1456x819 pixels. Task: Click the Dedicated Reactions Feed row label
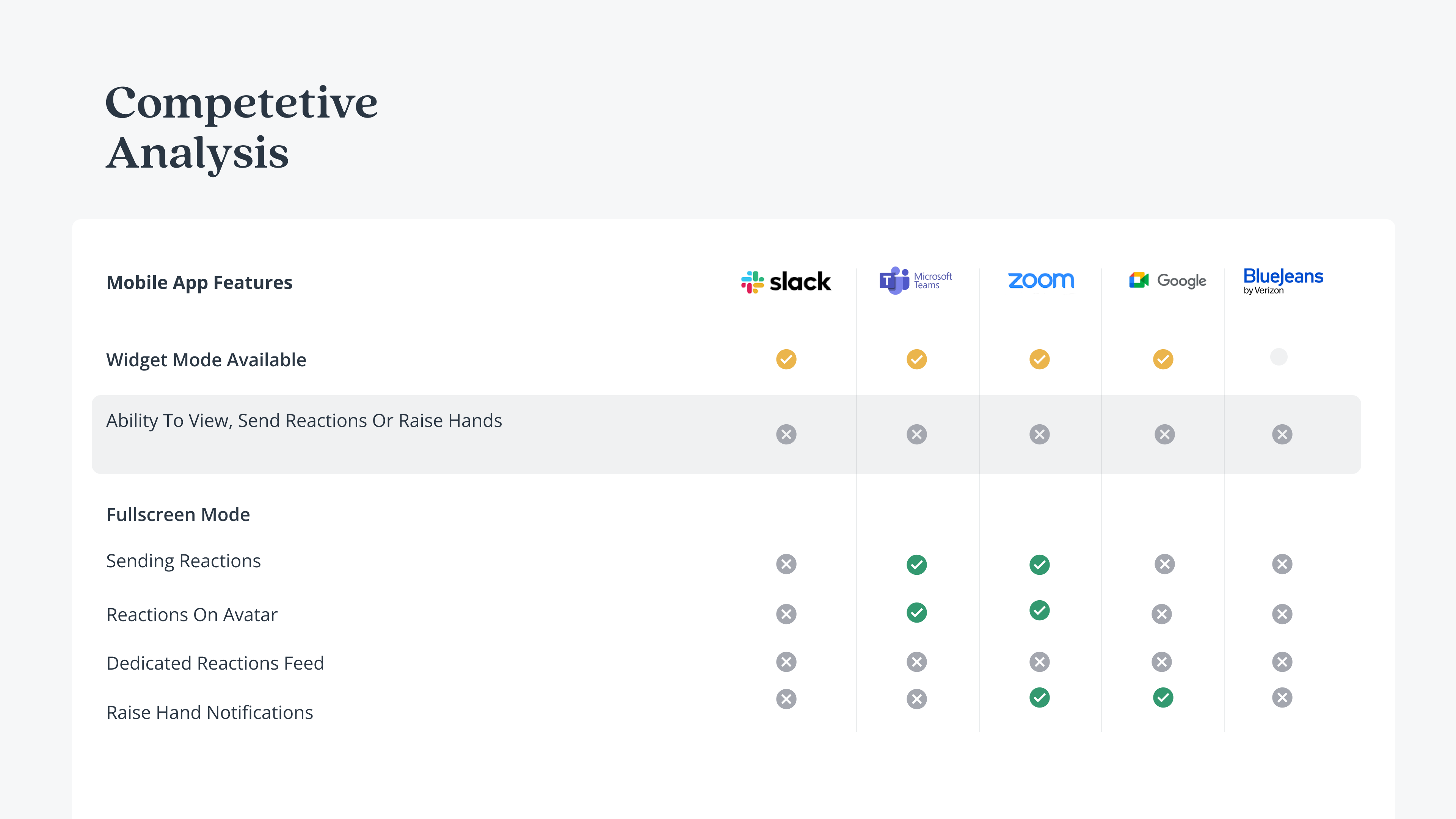(215, 663)
